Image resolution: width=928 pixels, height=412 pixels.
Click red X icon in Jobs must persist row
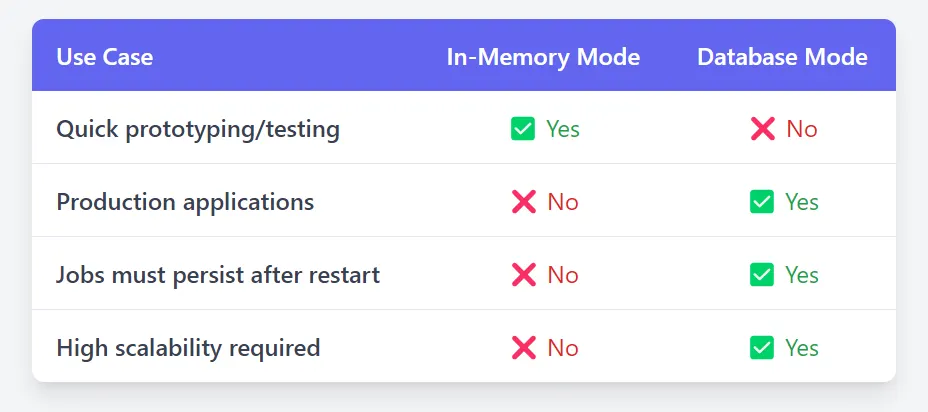click(524, 275)
